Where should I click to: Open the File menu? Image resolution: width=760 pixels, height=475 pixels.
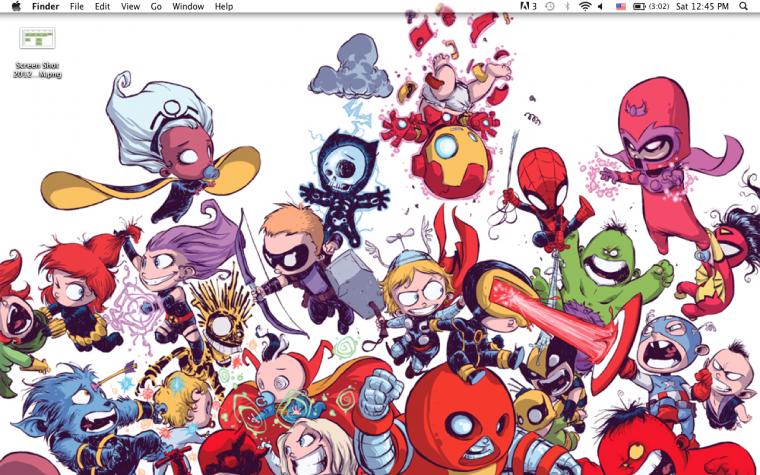pyautogui.click(x=77, y=6)
